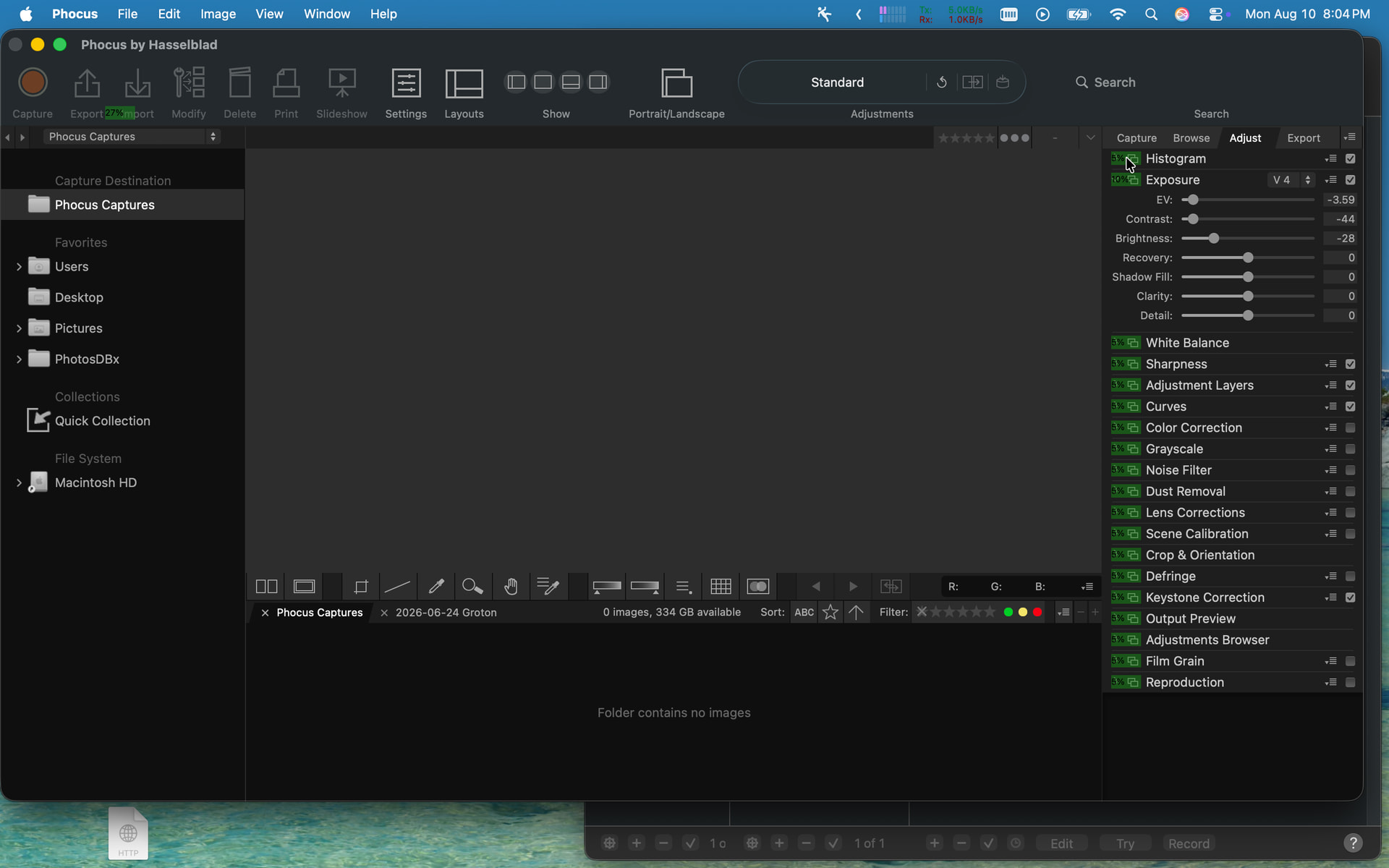Go to next image arrow
1389x868 pixels.
pos(853,587)
